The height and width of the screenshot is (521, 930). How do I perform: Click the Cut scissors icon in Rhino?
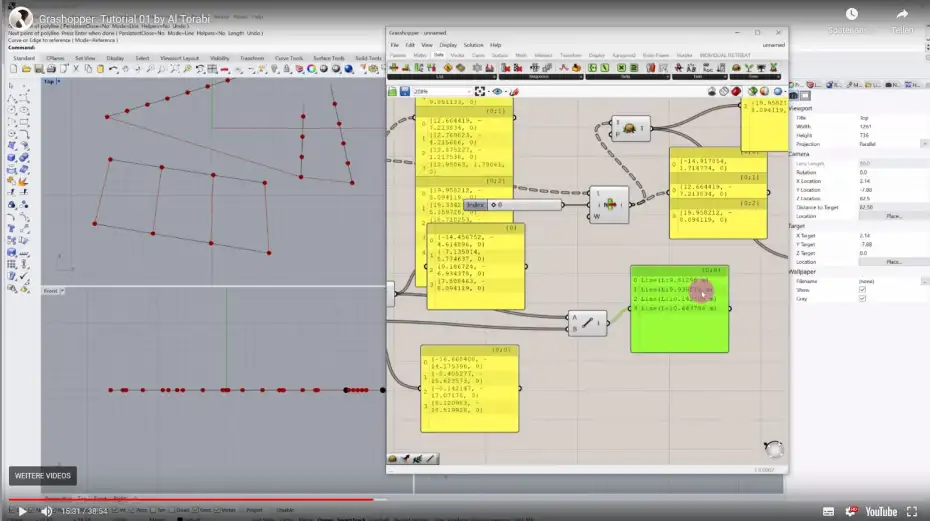pyautogui.click(x=76, y=69)
